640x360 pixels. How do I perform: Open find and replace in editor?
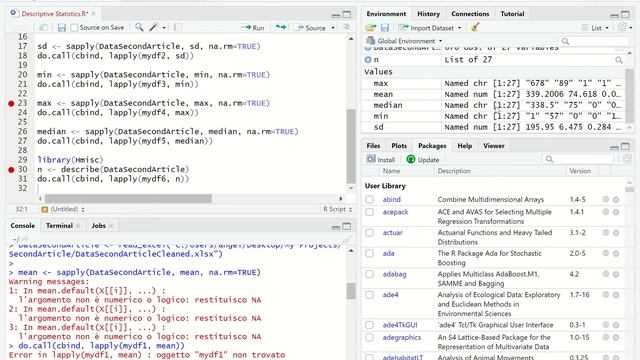(x=139, y=27)
